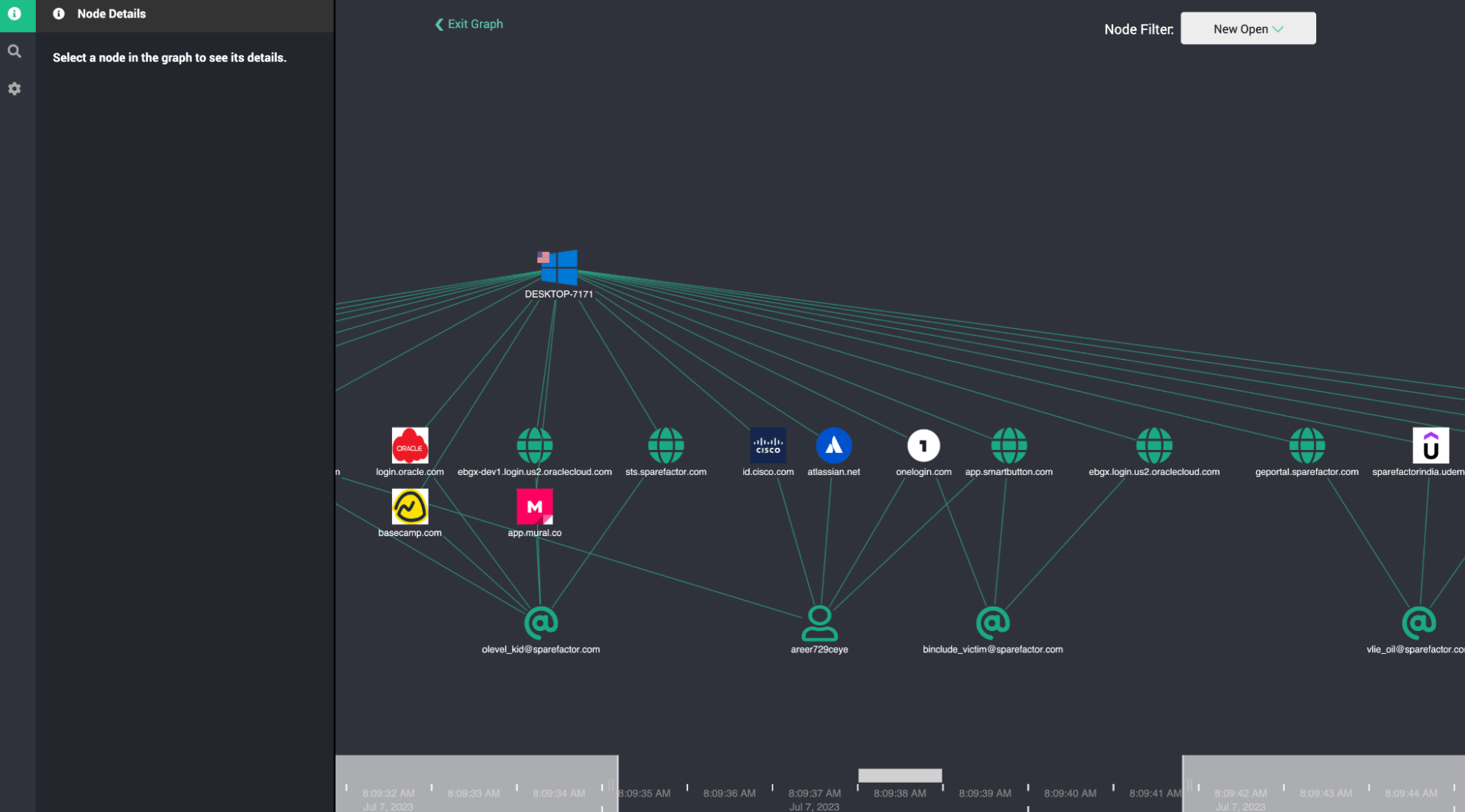This screenshot has width=1465, height=812.
Task: Select the vlie_oil@sparefactor.com email node
Action: pyautogui.click(x=1420, y=623)
